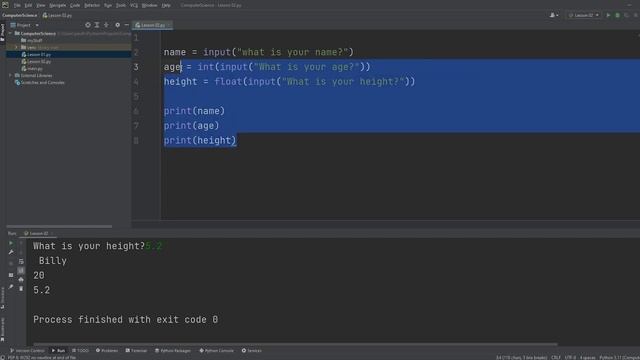Click console horizontal scrollbar
640x360 pixels.
click(x=296, y=344)
